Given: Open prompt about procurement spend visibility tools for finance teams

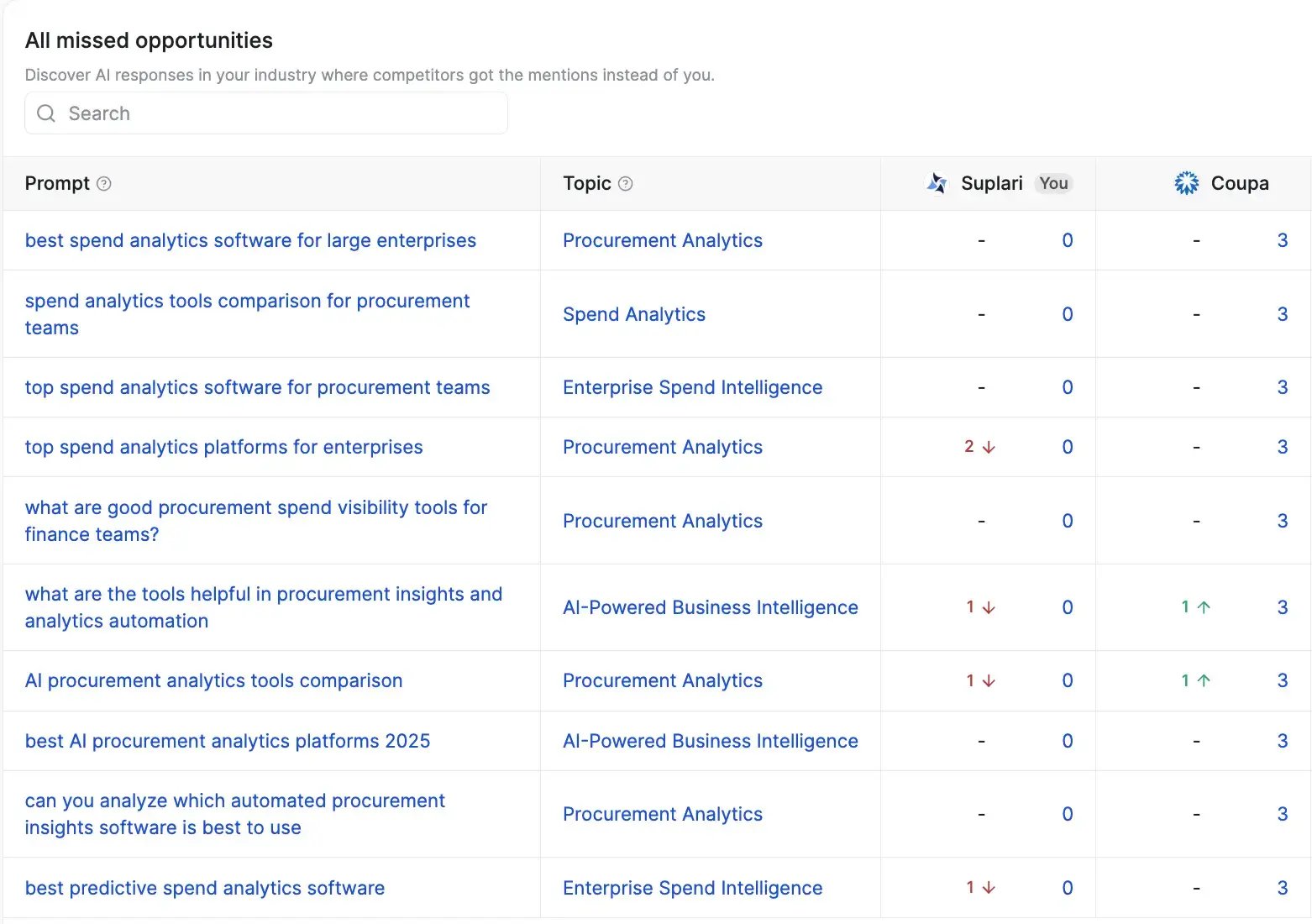Looking at the screenshot, I should (x=256, y=521).
